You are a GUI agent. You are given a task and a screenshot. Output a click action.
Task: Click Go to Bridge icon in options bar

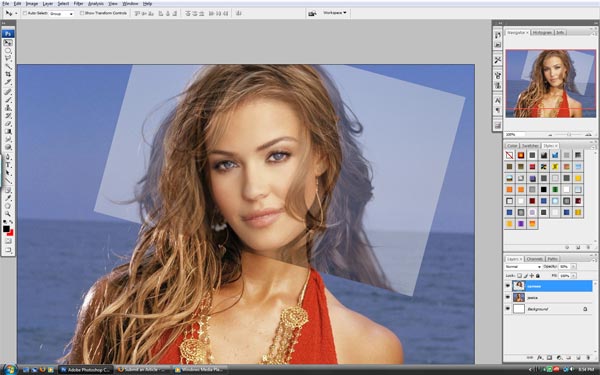(312, 13)
